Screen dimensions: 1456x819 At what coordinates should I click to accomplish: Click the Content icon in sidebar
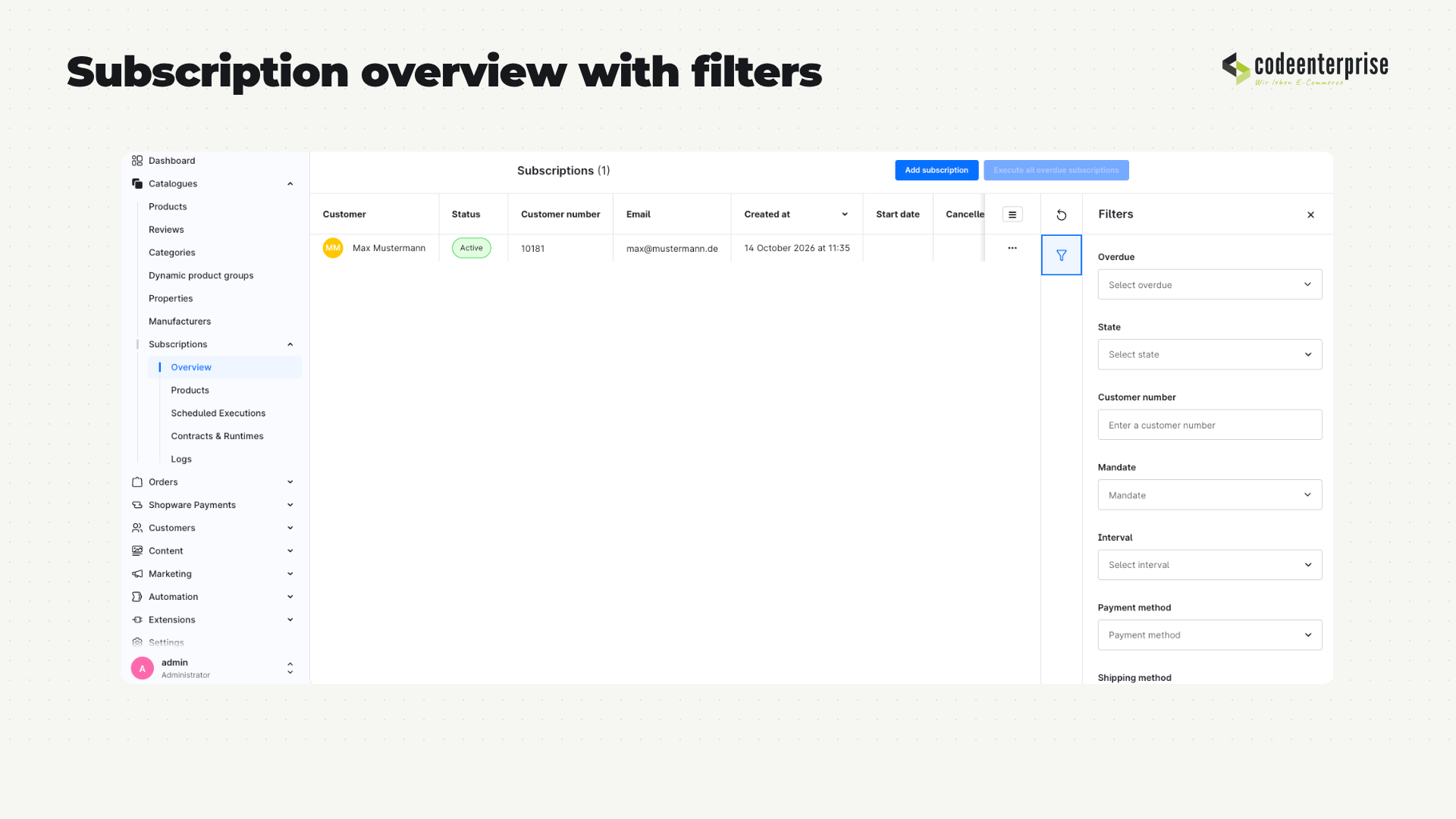[137, 551]
